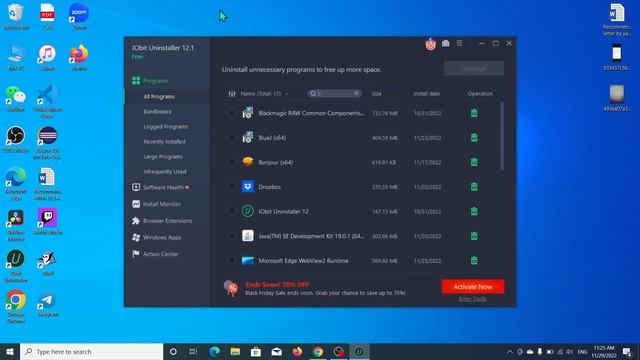
Task: Open Microsoft Store from the taskbar
Action: coord(256,351)
